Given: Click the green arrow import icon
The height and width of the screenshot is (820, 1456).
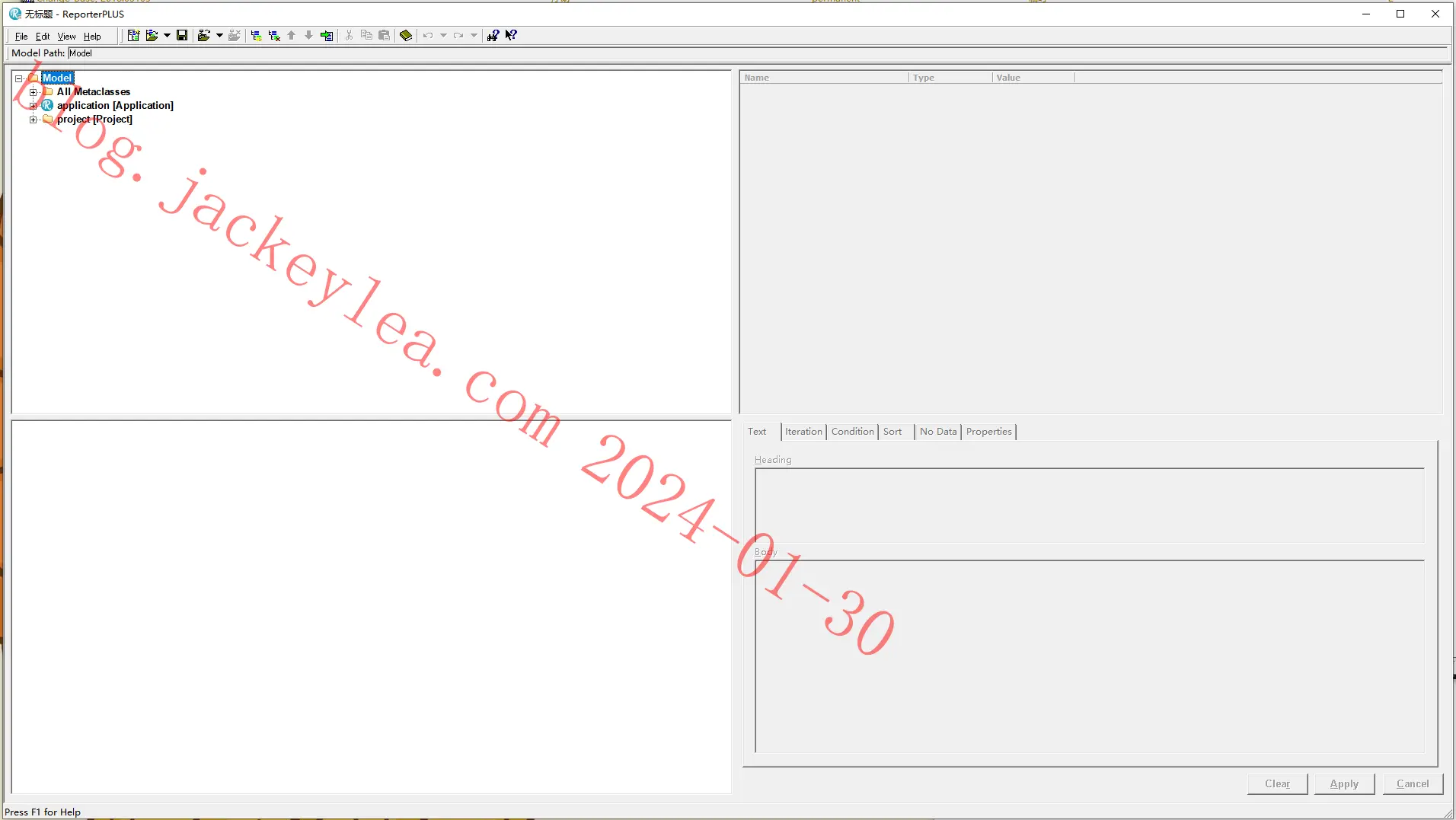Looking at the screenshot, I should [327, 36].
